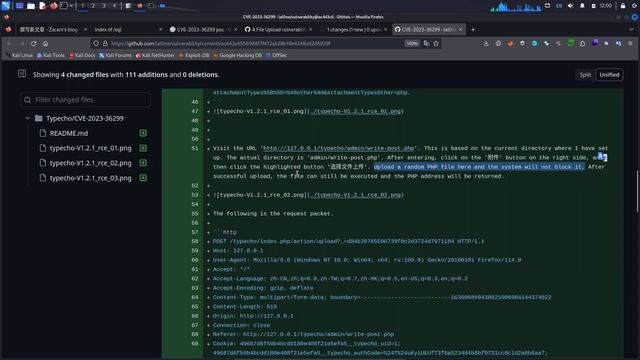Open the extensions puzzle icon
This screenshot has width=640, height=360.
pyautogui.click(x=582, y=43)
